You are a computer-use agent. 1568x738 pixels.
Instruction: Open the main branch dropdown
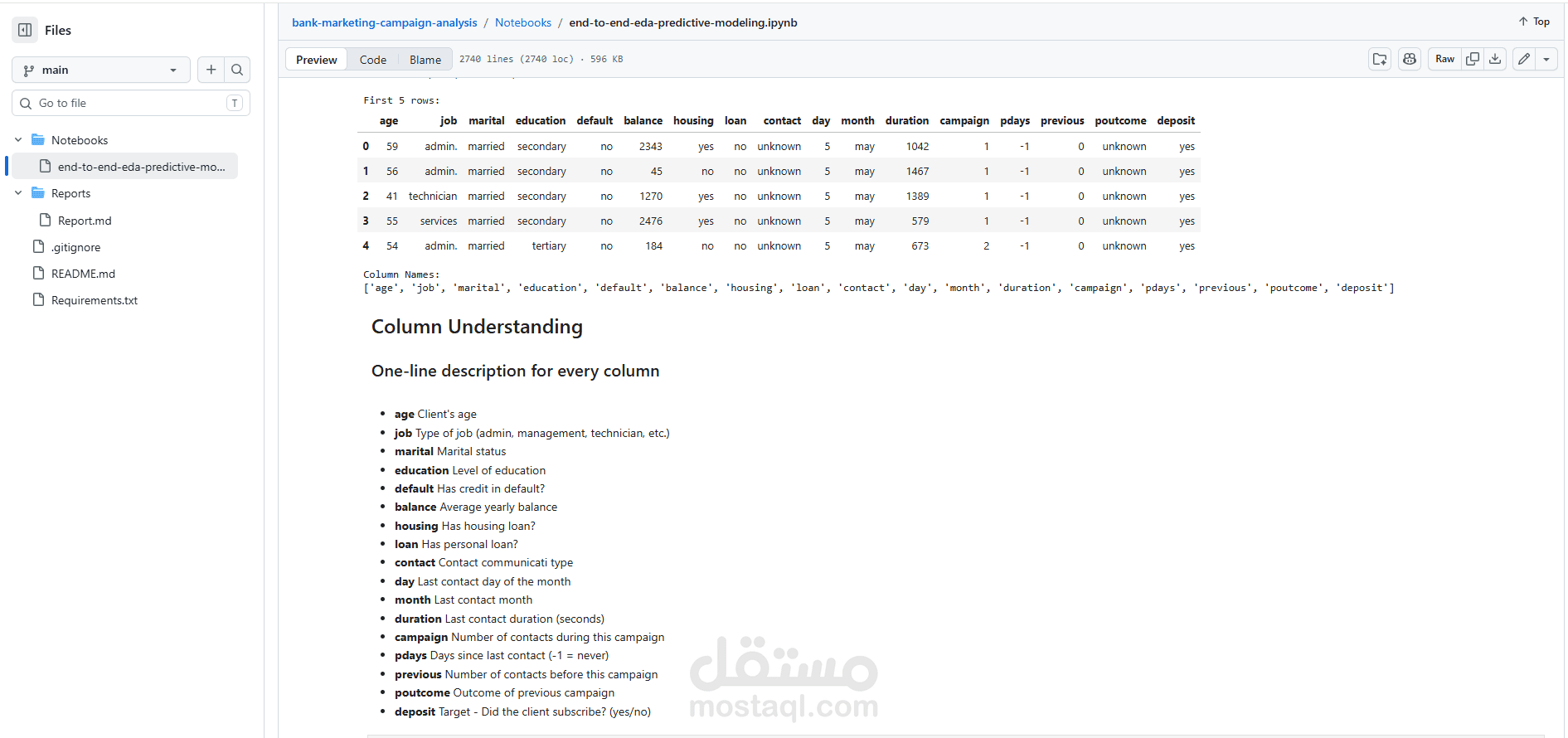(101, 70)
